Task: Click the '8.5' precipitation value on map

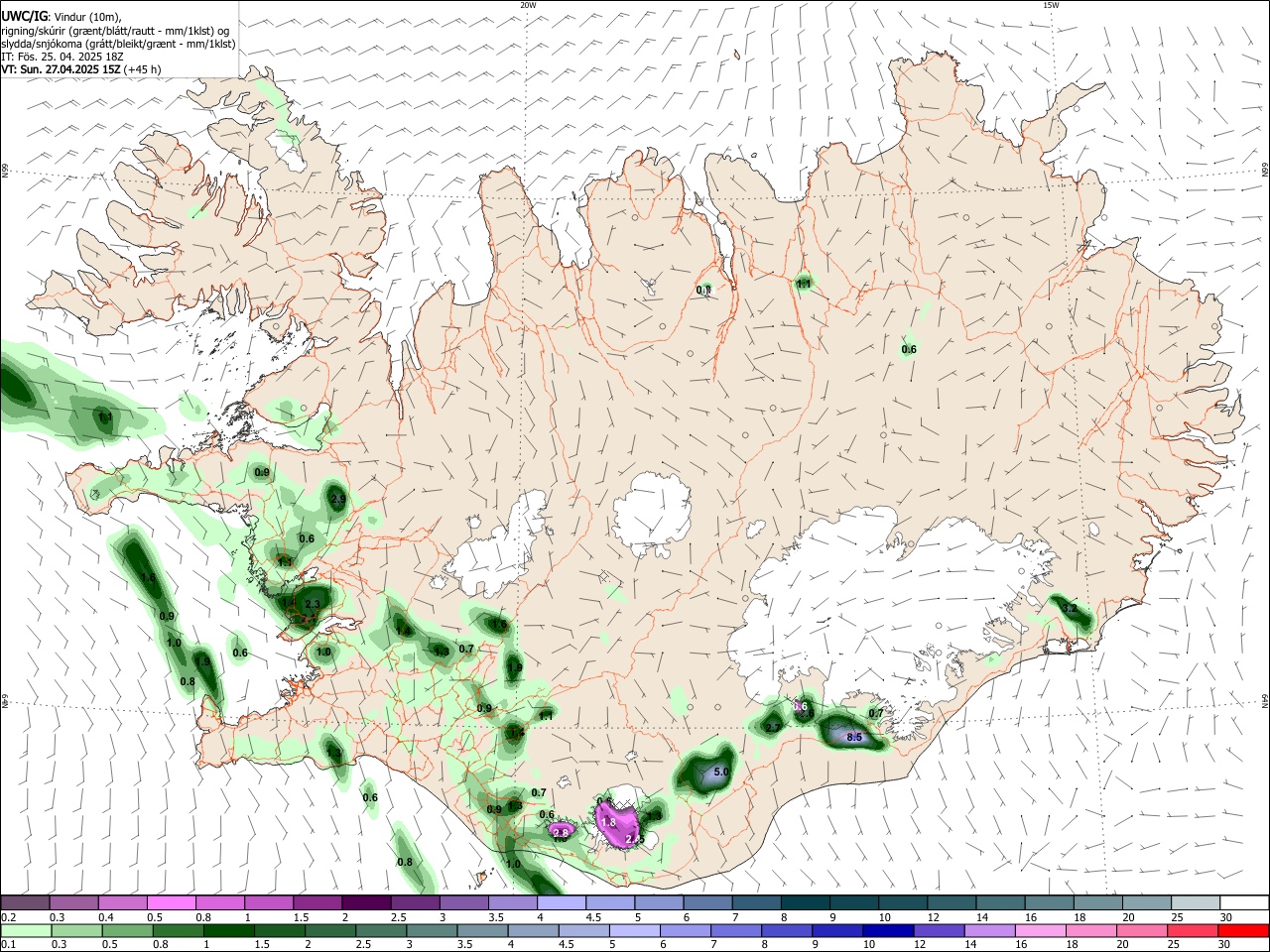Action: 854,738
